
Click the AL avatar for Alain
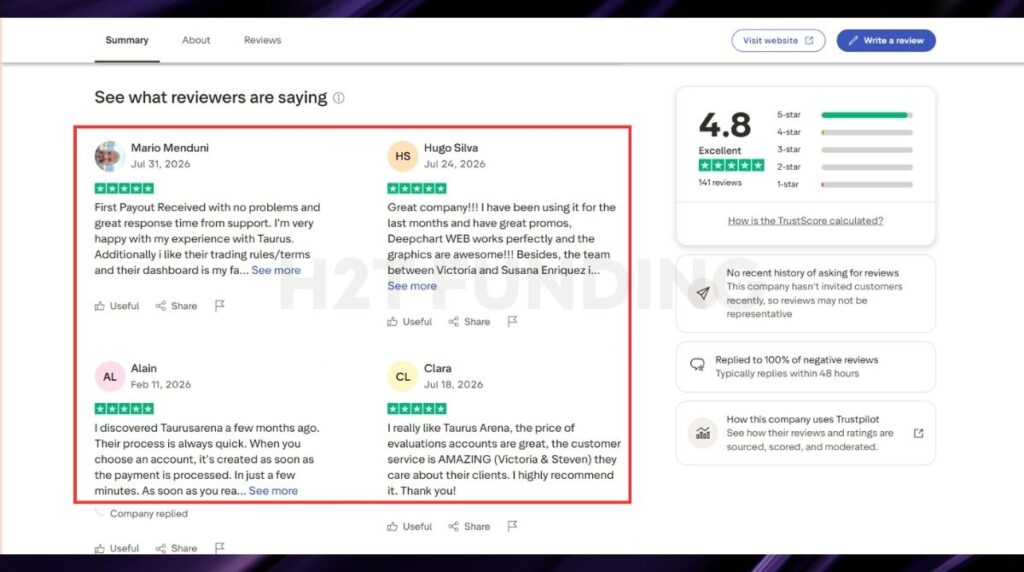(110, 377)
